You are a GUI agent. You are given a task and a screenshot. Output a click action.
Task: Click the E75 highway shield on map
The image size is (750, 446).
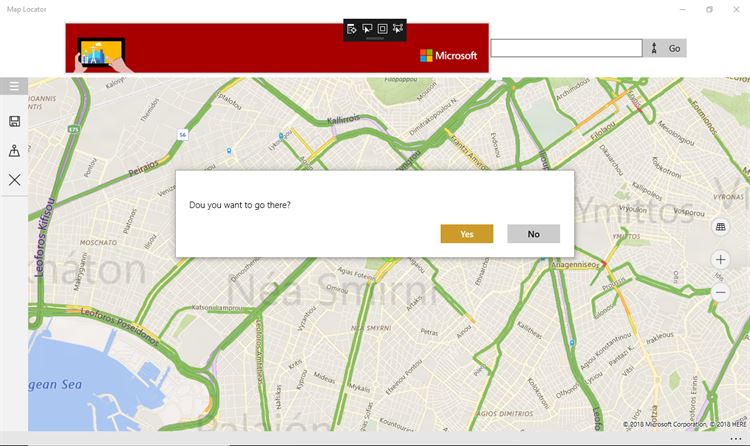point(73,129)
